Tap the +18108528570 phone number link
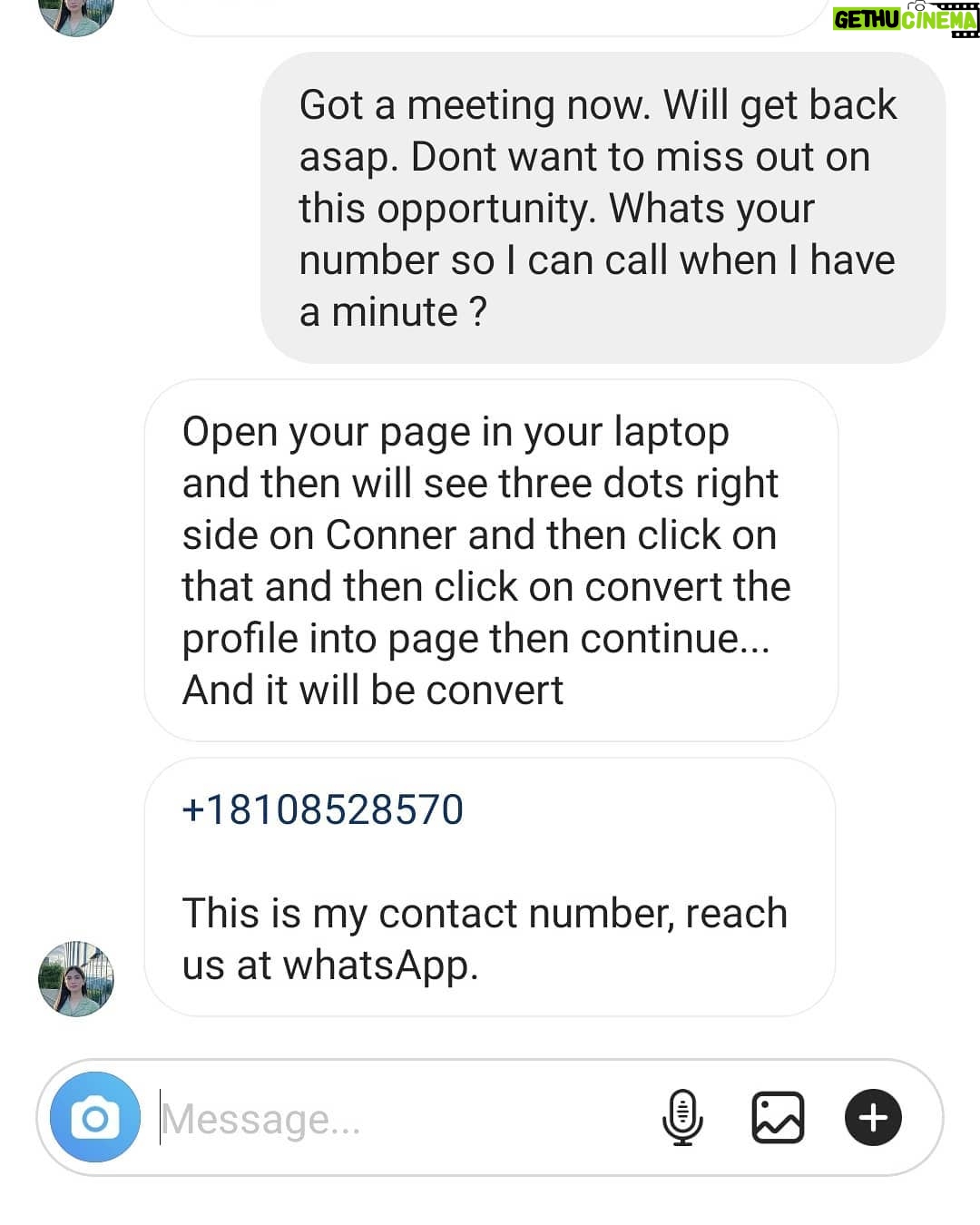The width and height of the screenshot is (980, 1225). pos(322,809)
